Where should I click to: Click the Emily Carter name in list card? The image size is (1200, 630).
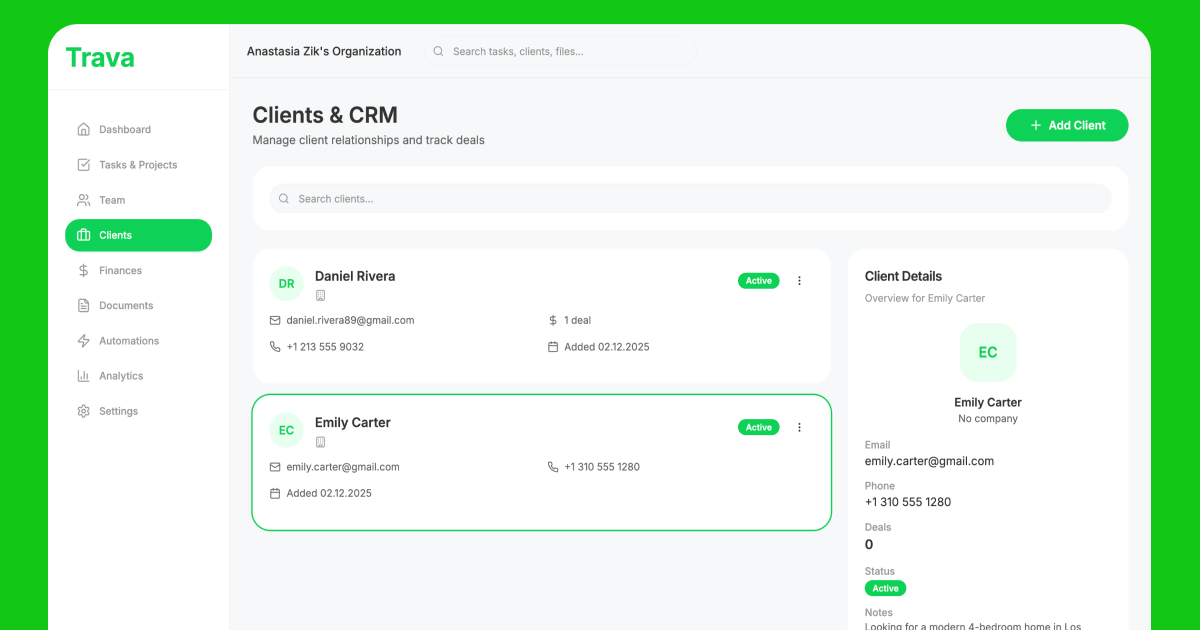pos(353,422)
